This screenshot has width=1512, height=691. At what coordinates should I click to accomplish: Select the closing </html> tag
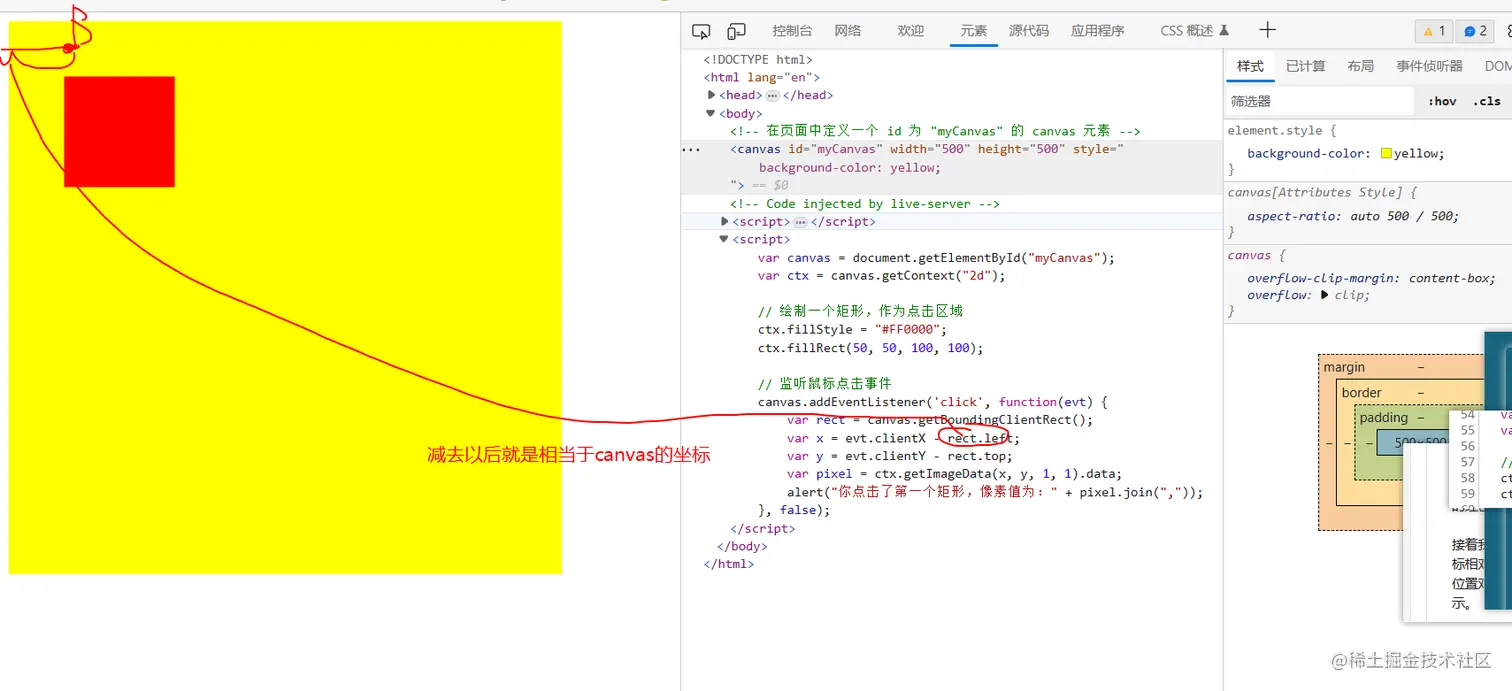coord(729,564)
